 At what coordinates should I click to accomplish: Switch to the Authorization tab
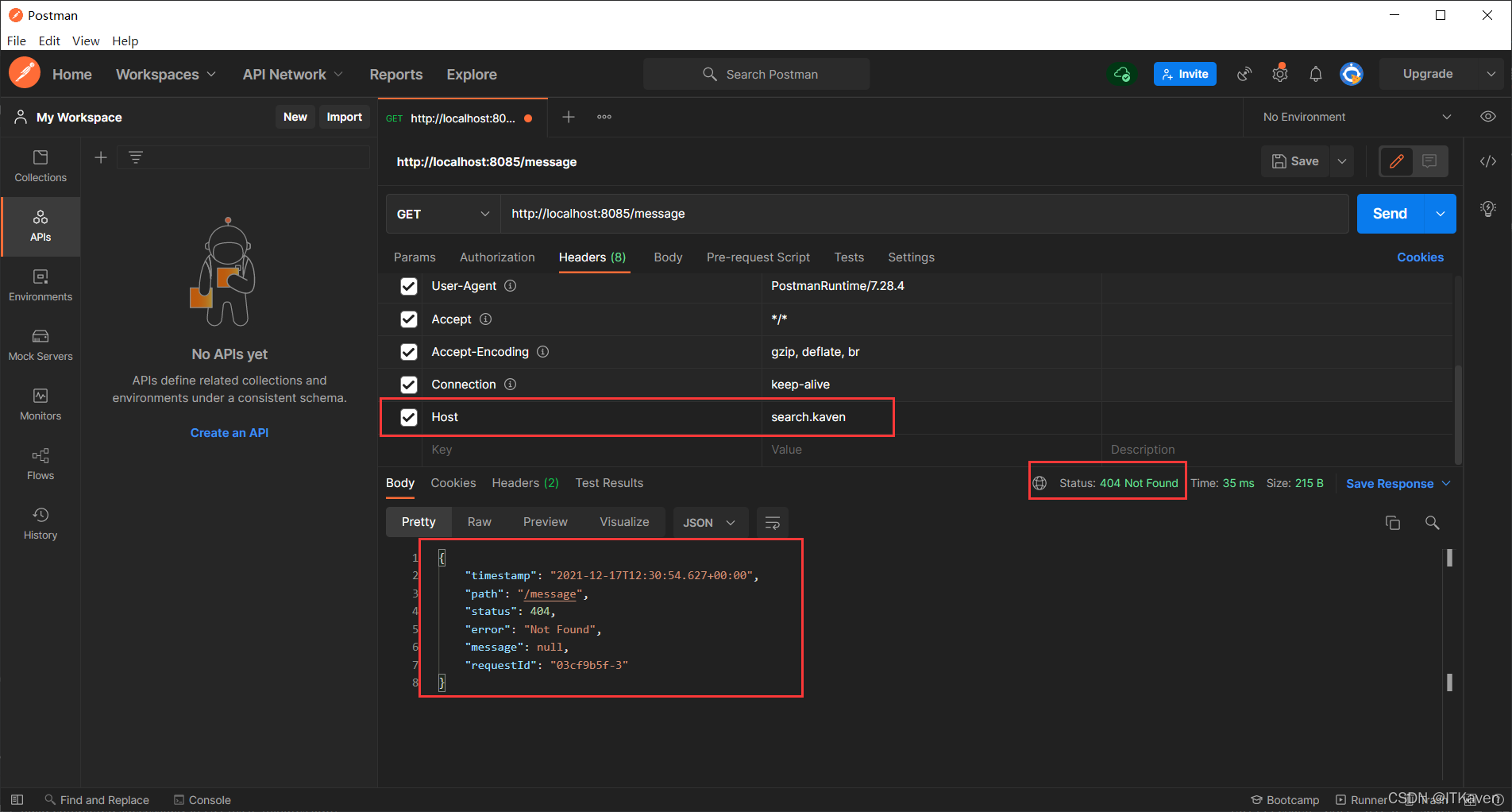(x=497, y=257)
